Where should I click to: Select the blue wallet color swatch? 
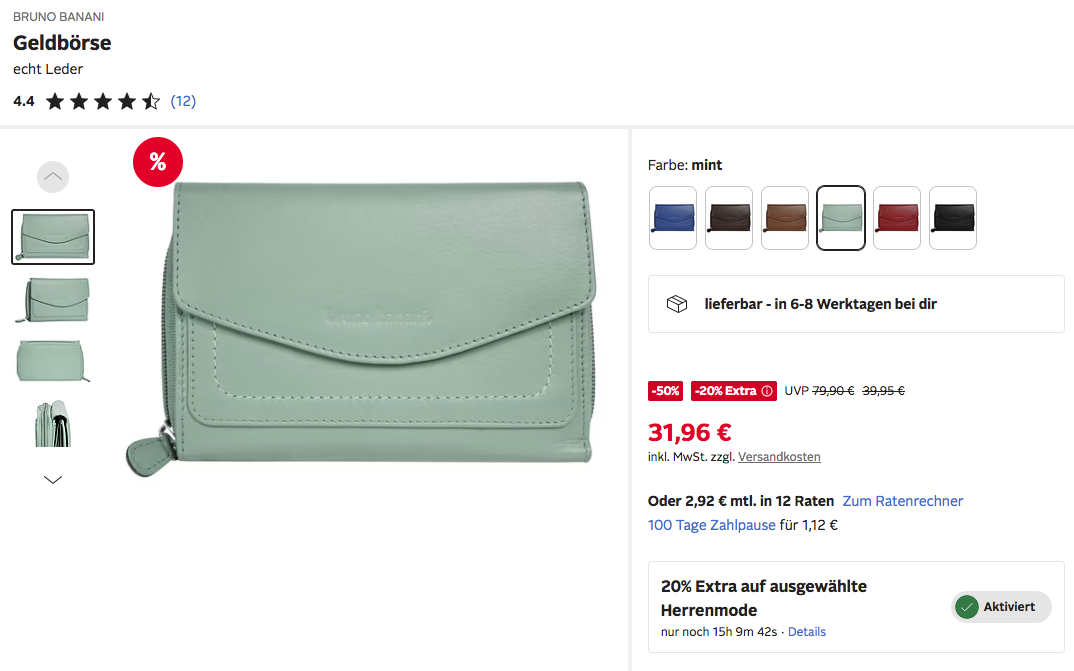tap(673, 218)
